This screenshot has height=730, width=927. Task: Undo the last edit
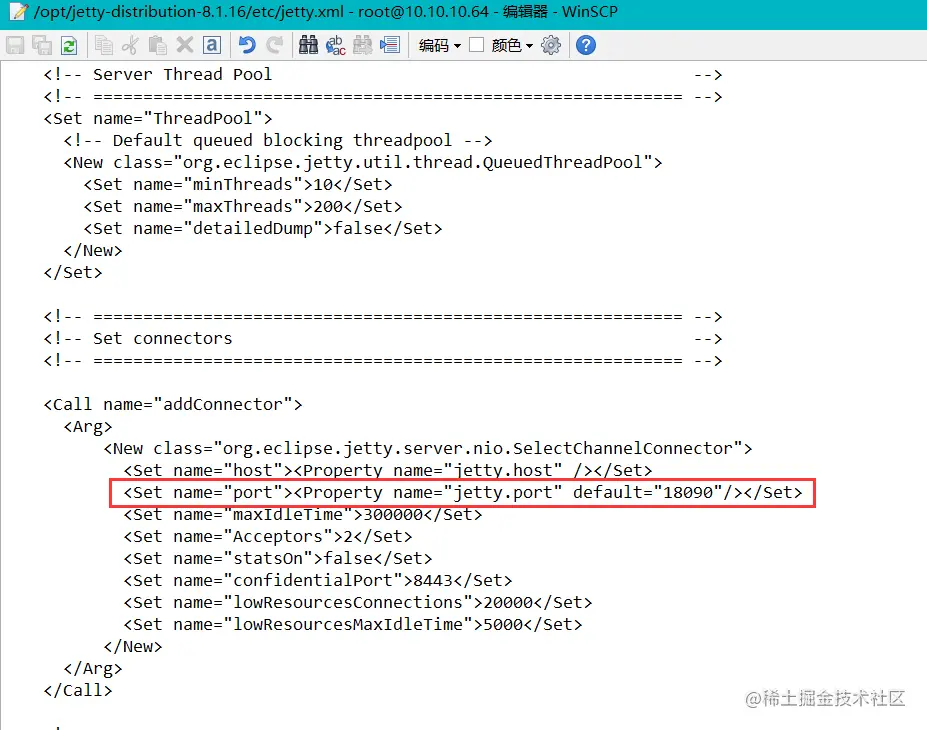click(x=247, y=46)
